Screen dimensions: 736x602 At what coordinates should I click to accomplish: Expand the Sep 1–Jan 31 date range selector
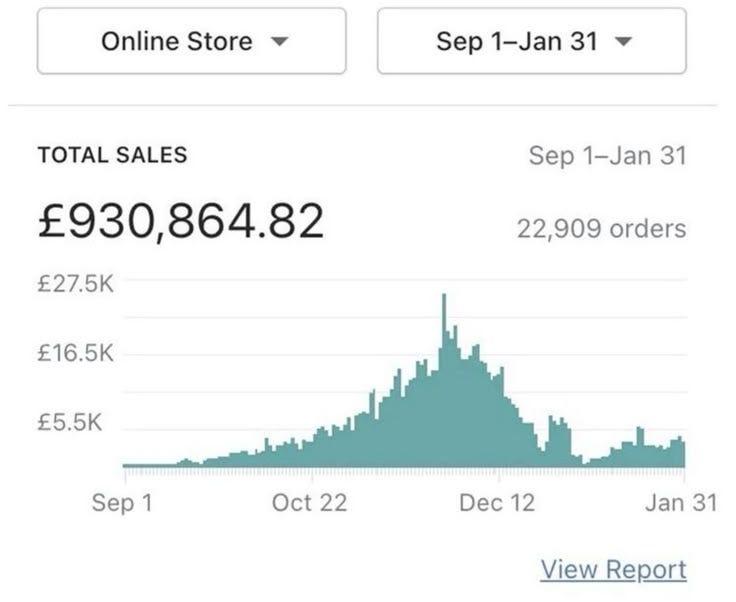531,42
